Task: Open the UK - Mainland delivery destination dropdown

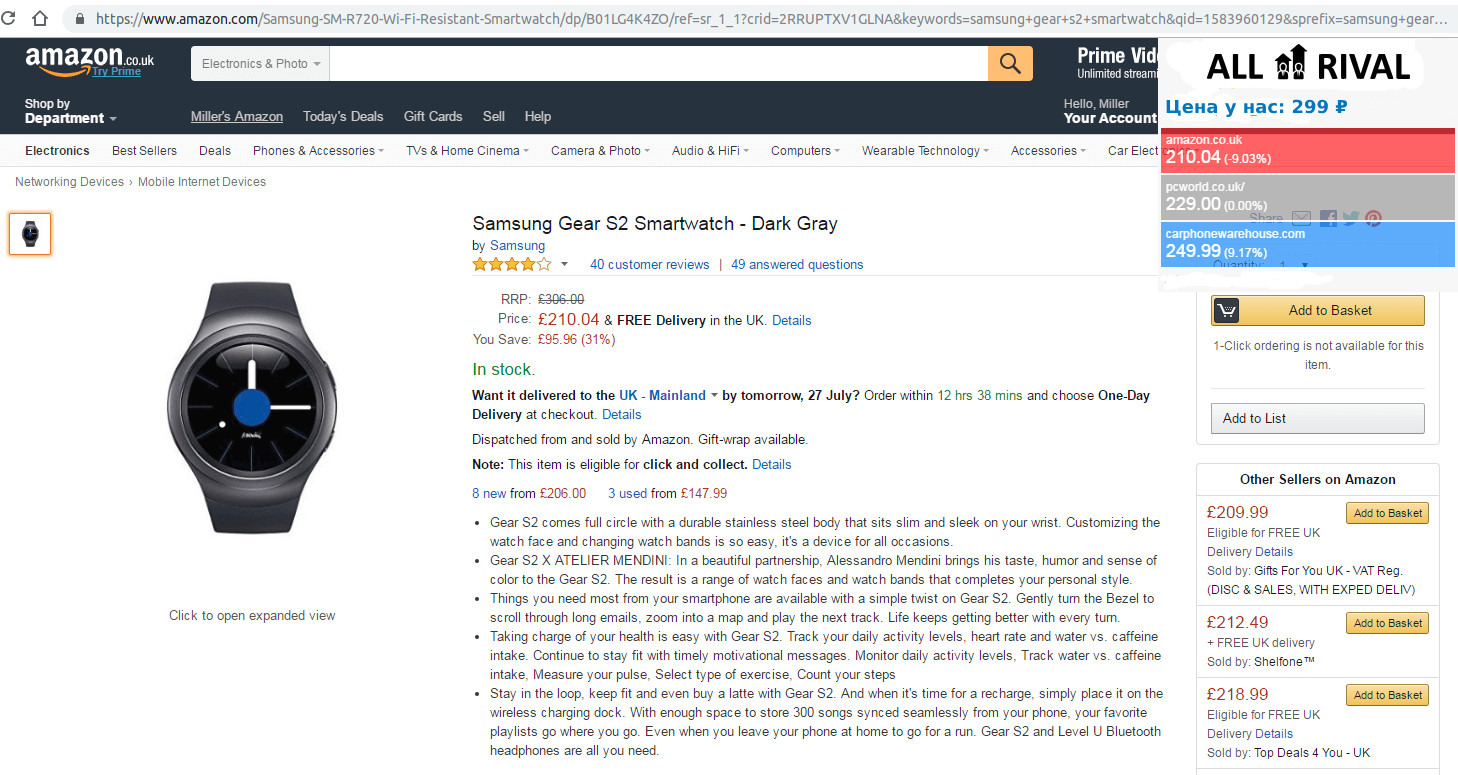Action: [668, 395]
